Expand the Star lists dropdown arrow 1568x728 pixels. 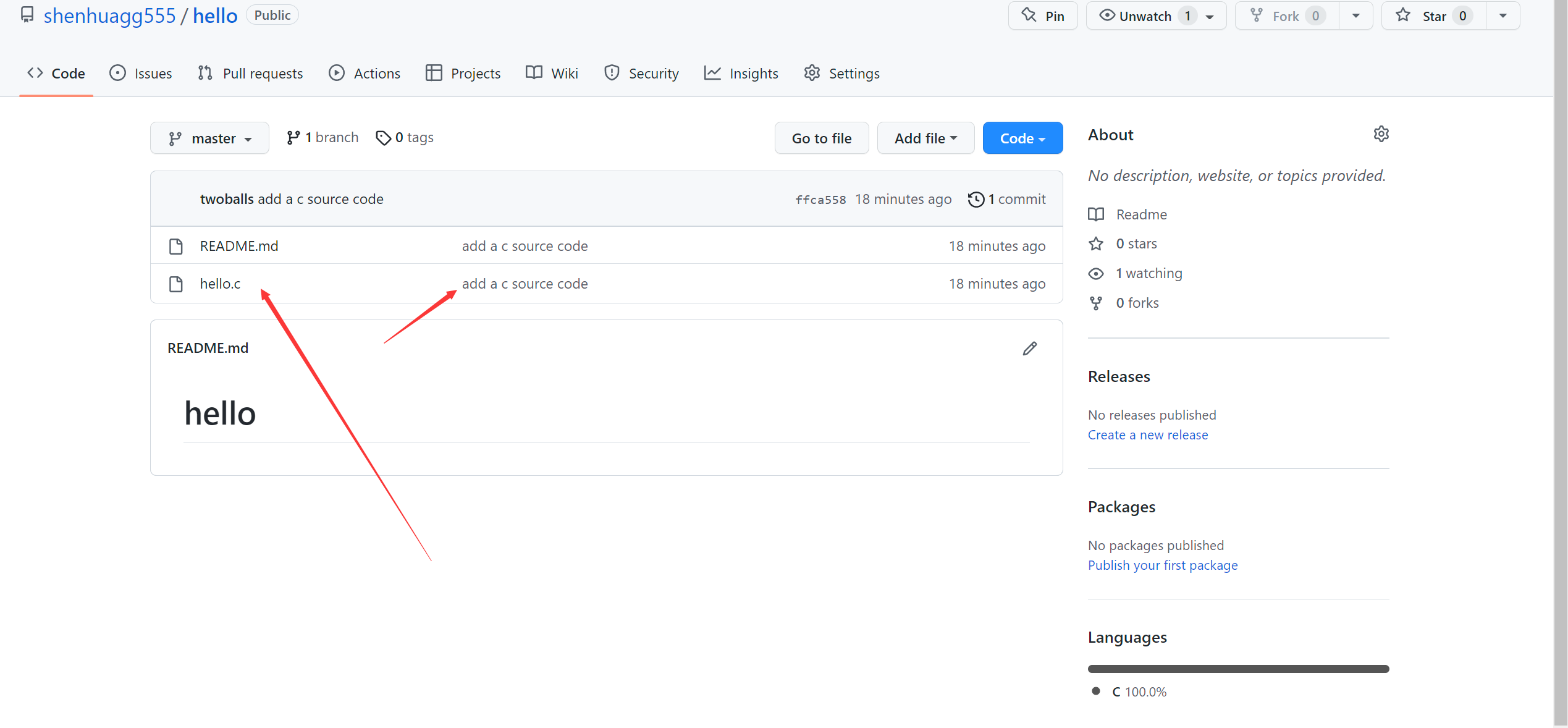click(1503, 15)
